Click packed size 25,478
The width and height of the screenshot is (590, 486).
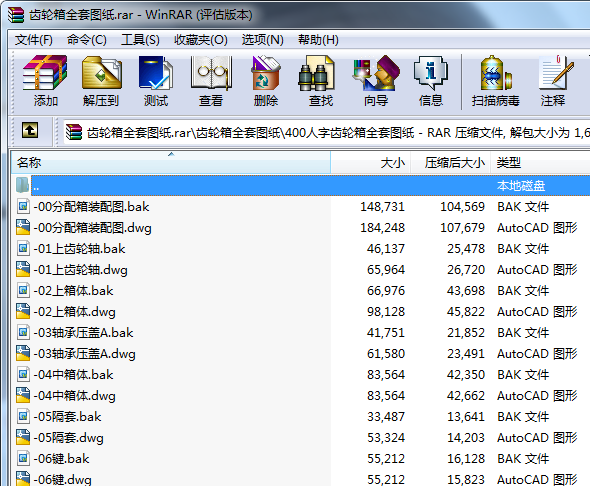click(466, 249)
